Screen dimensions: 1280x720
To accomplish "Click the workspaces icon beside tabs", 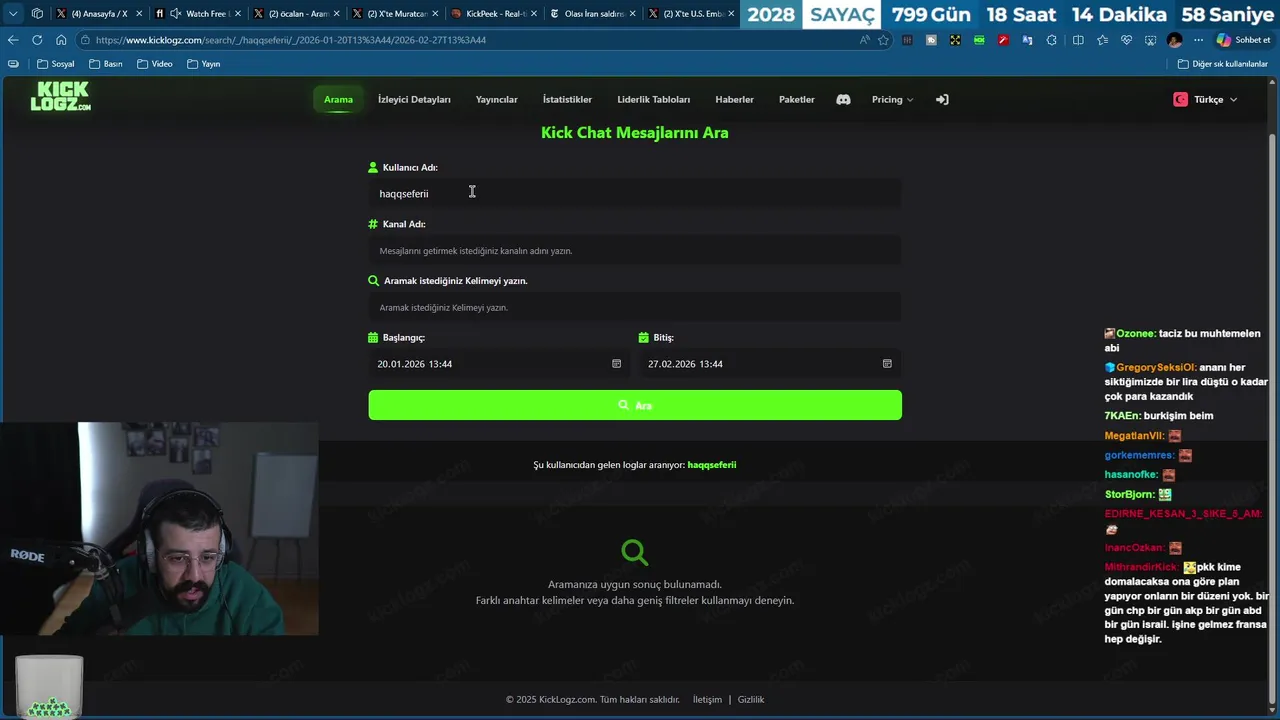I will (x=37, y=14).
